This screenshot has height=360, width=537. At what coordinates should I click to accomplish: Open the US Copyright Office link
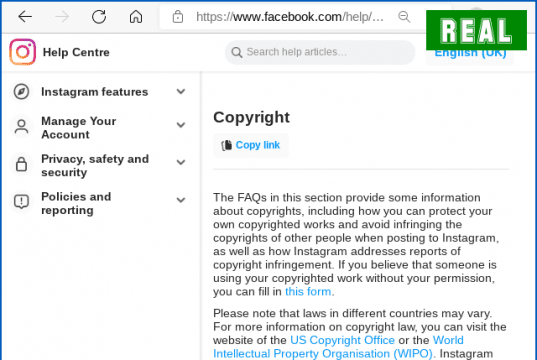(342, 340)
